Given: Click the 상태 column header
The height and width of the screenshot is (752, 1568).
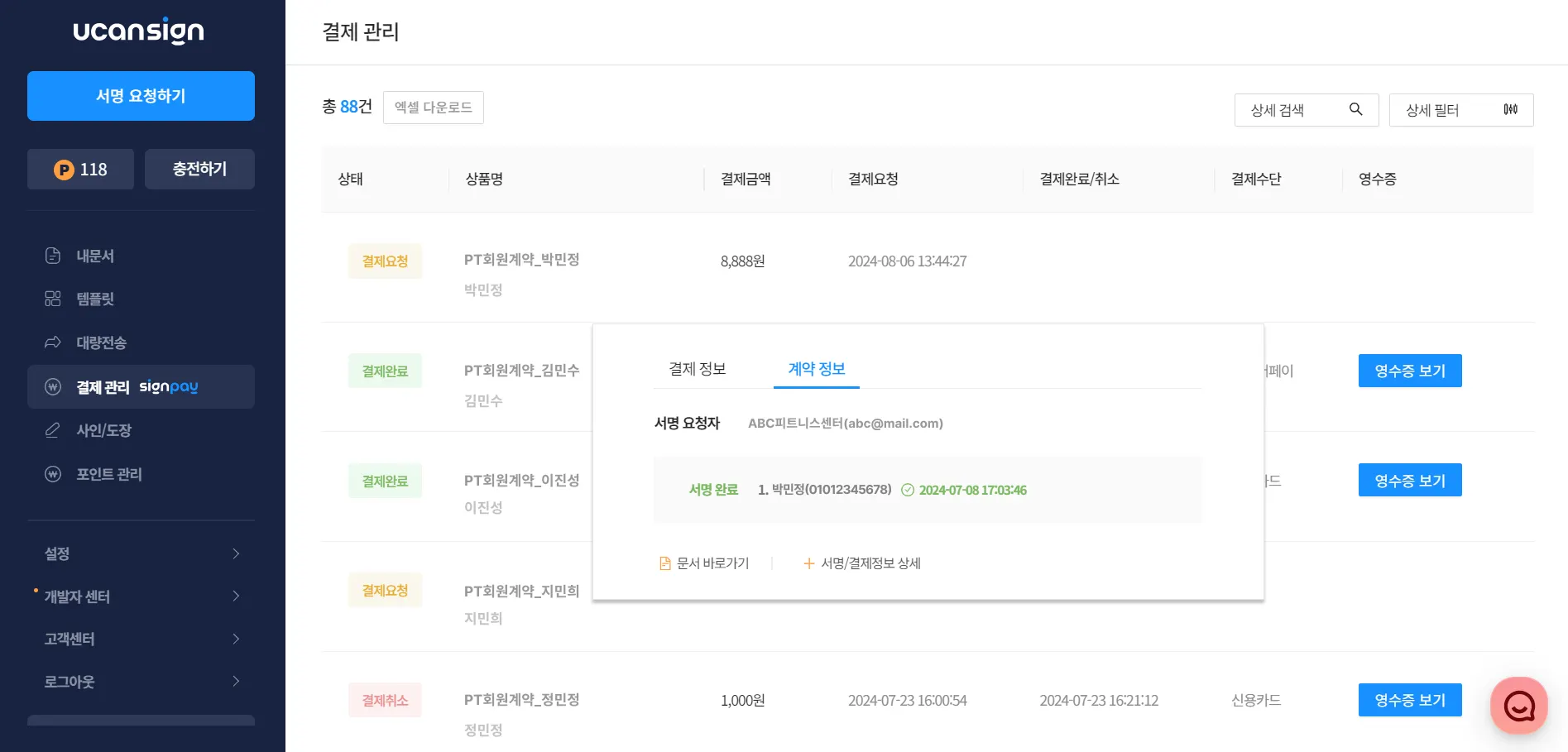Looking at the screenshot, I should [x=351, y=179].
